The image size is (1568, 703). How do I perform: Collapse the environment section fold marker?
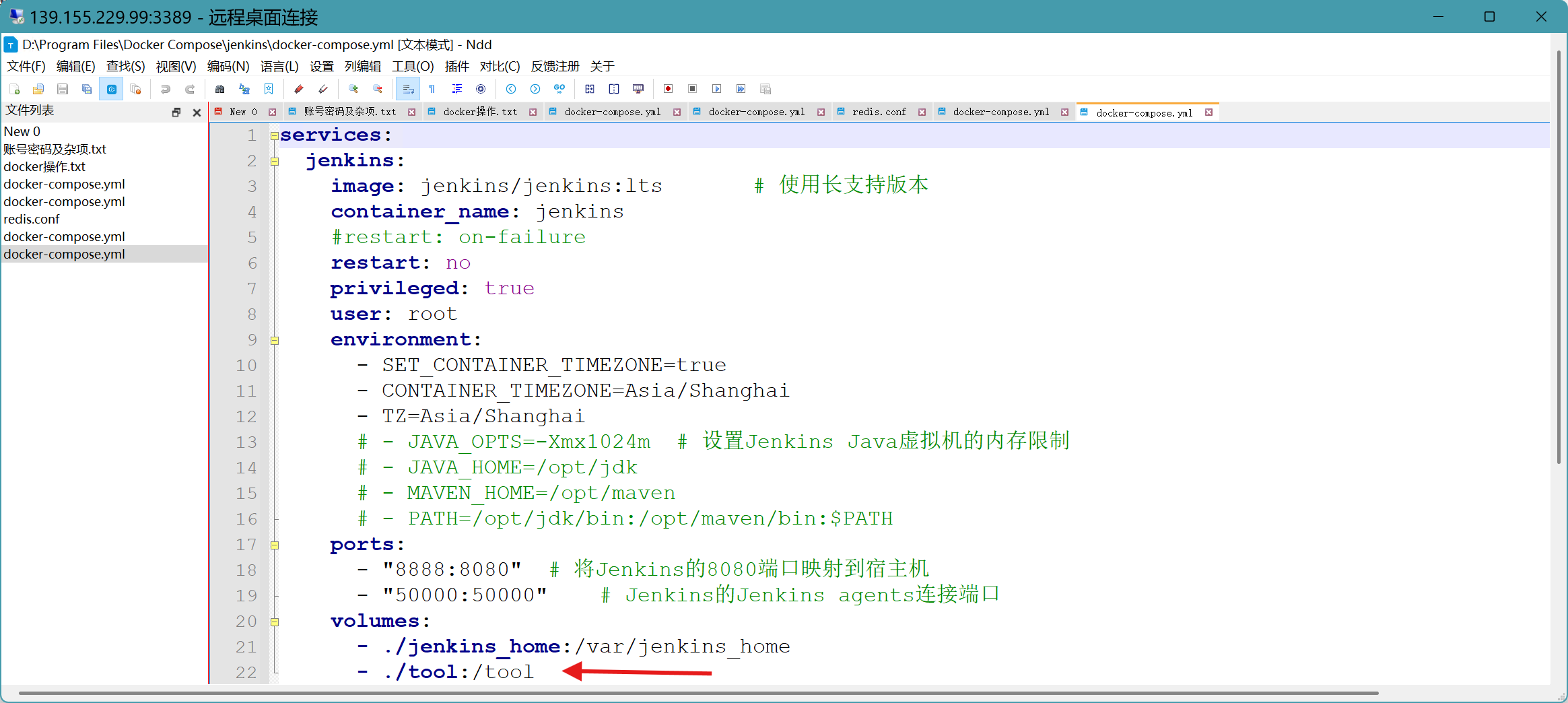[x=275, y=341]
